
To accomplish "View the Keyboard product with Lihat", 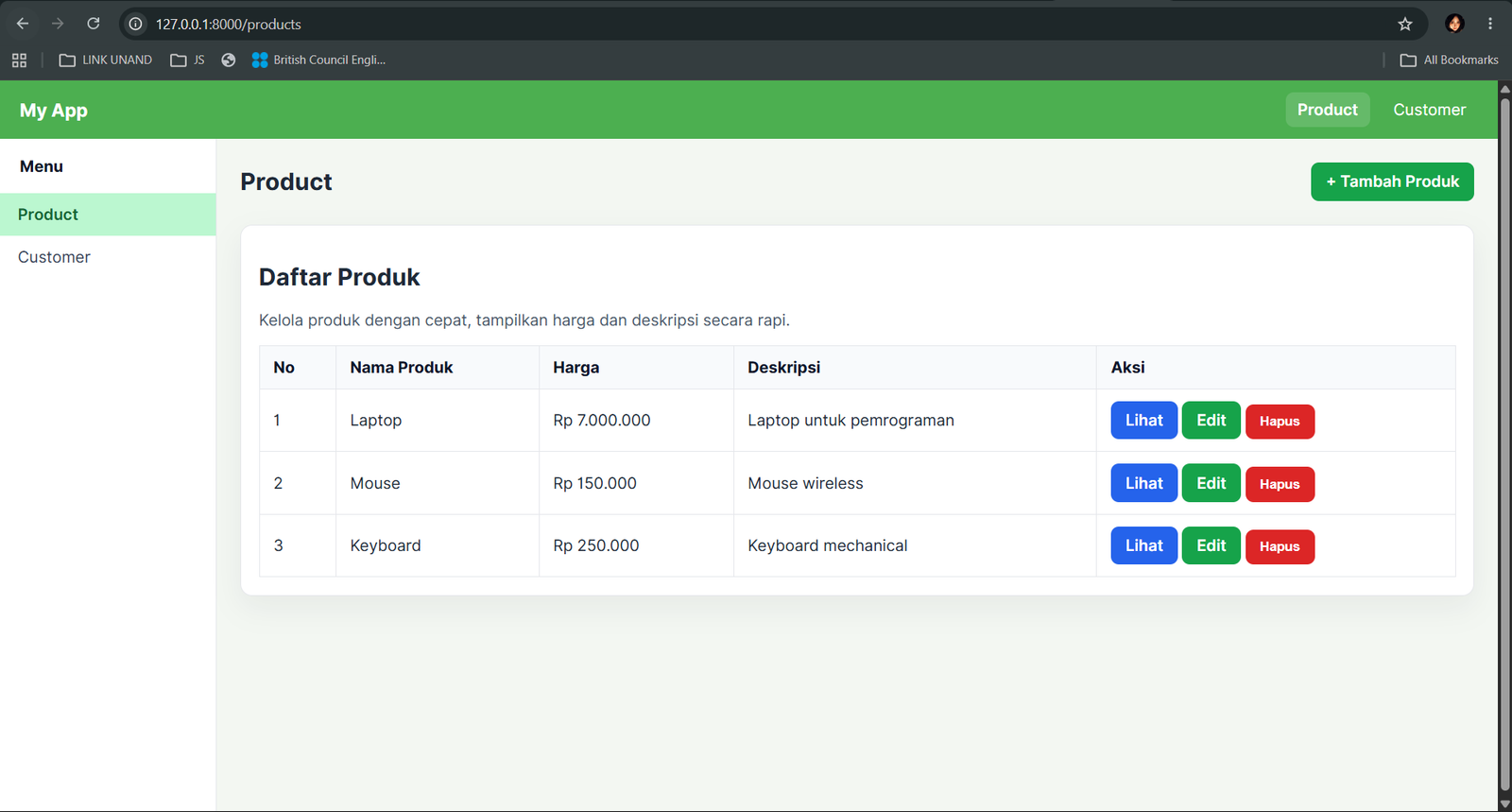I will (x=1144, y=545).
